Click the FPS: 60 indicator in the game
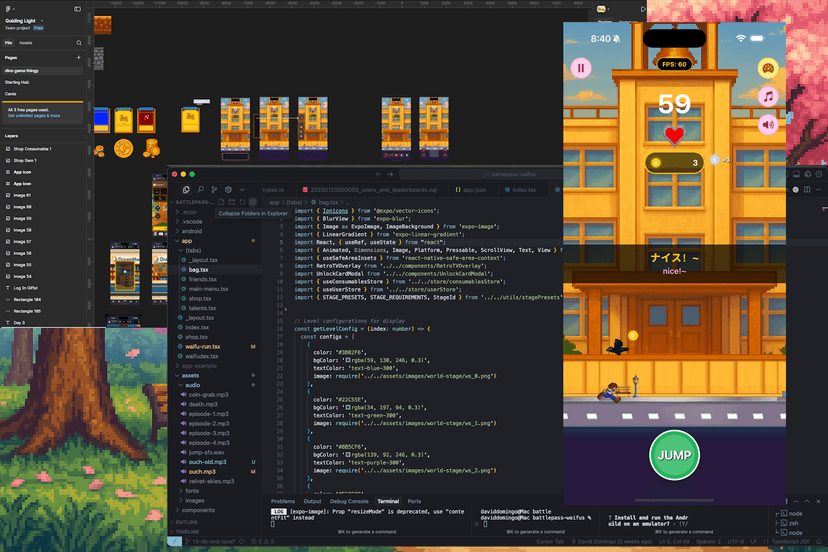This screenshot has height=552, width=828. (x=674, y=64)
